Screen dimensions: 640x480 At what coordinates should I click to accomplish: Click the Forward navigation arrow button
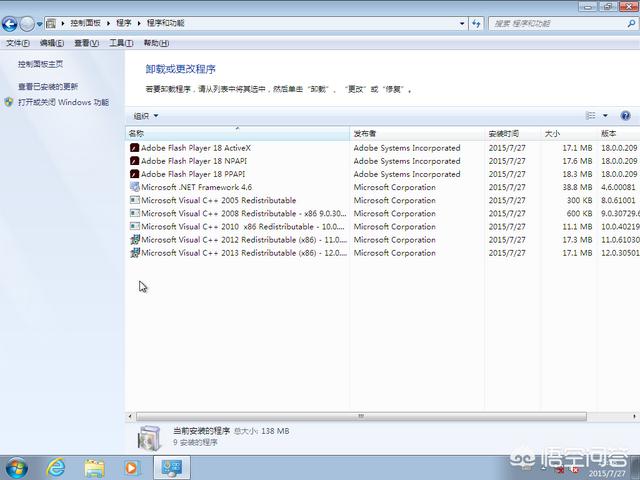27,23
